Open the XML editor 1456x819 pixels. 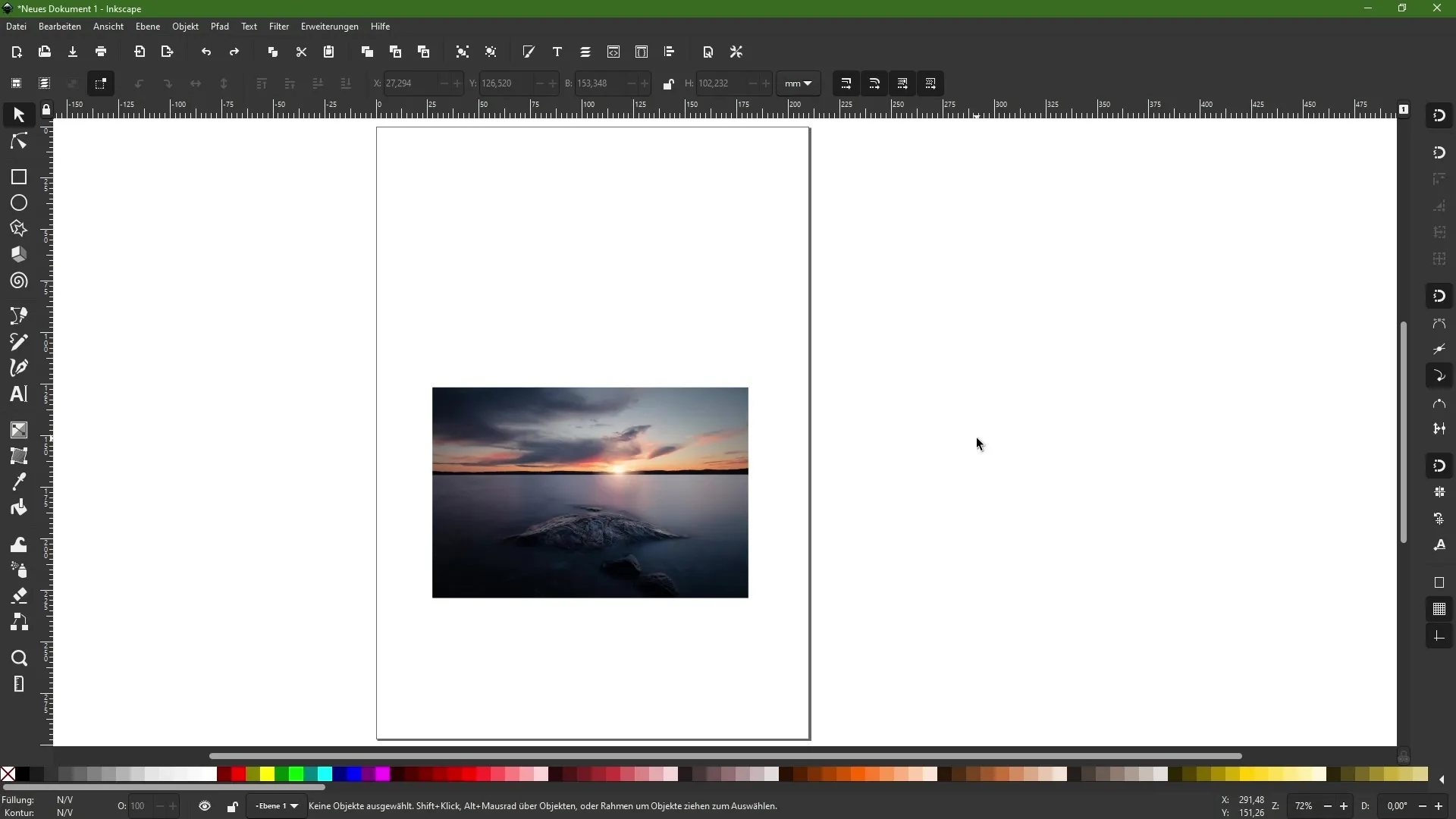coord(613,52)
